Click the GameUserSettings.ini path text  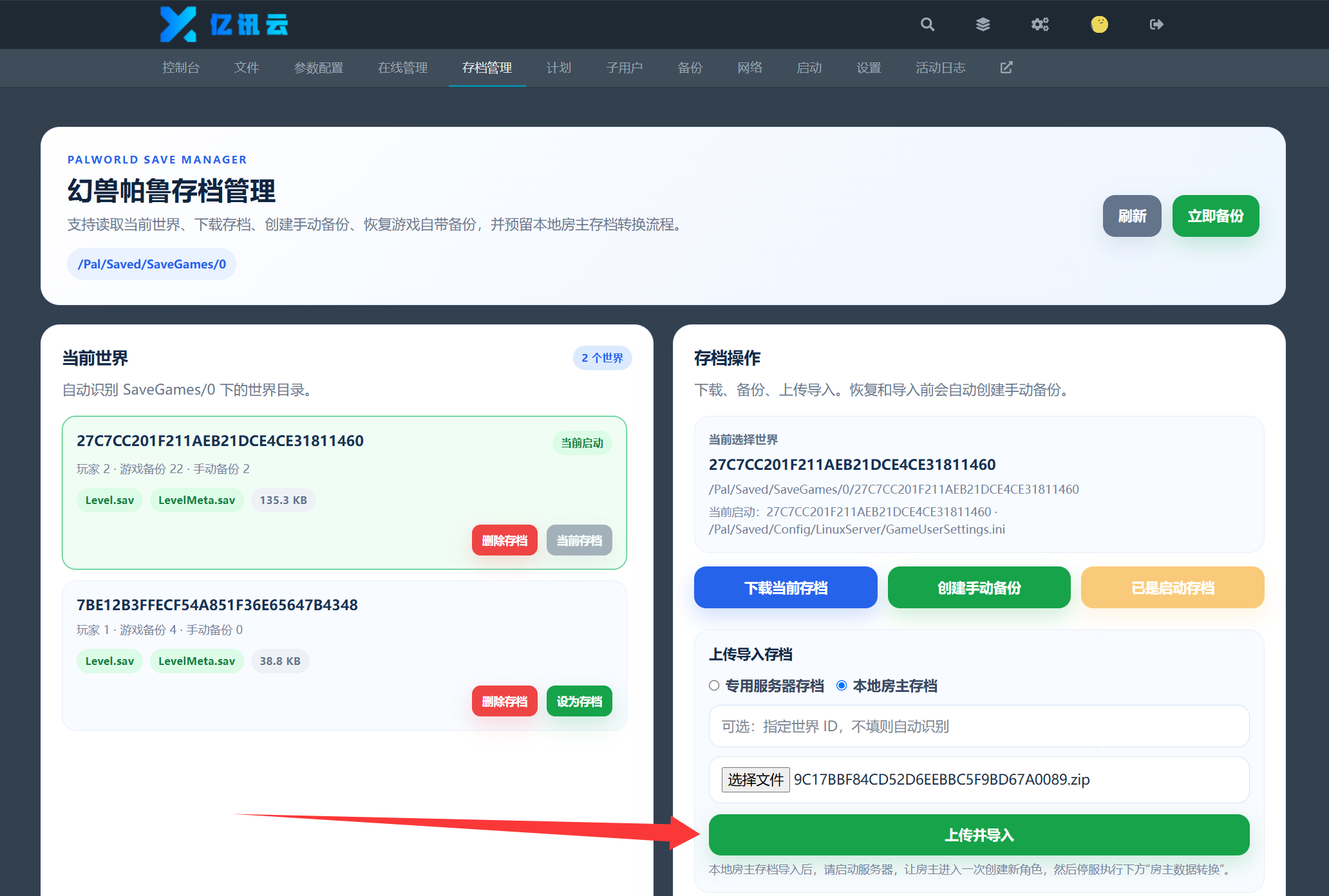(x=857, y=529)
